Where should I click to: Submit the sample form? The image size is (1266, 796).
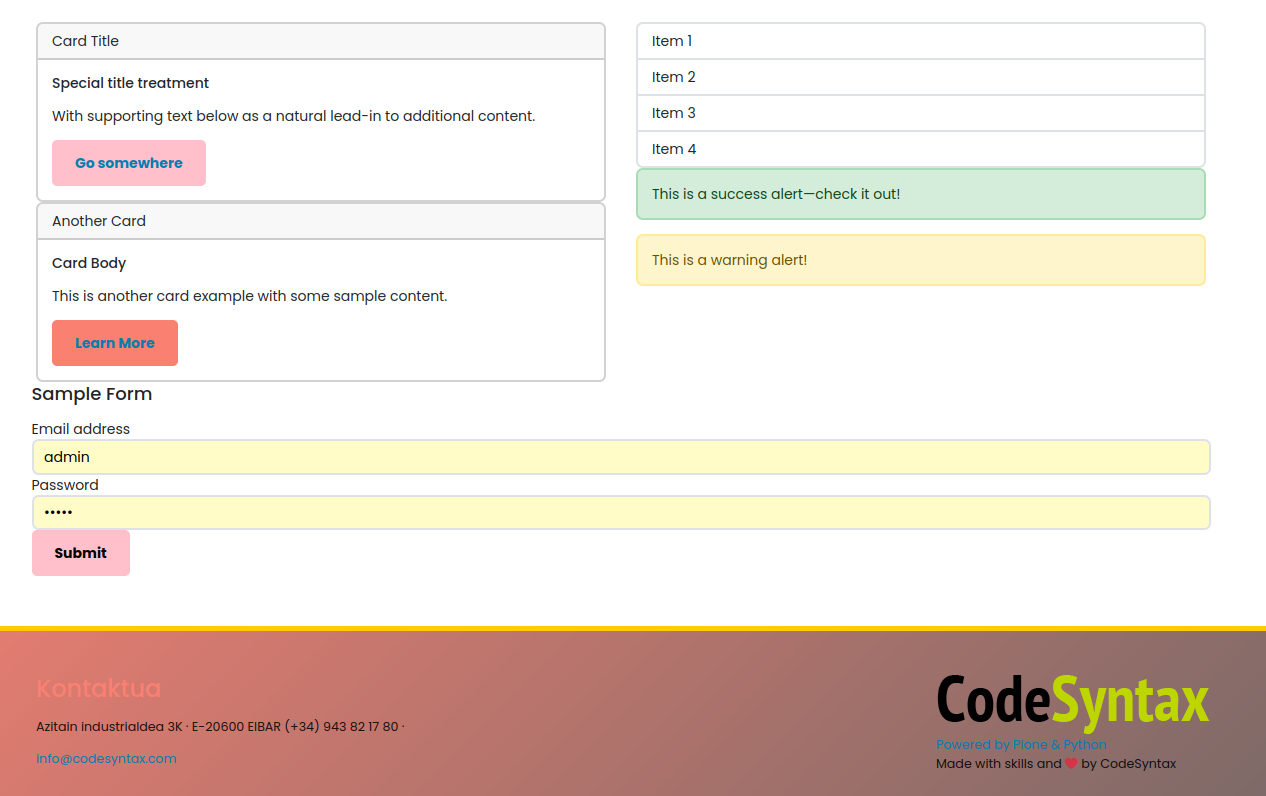click(x=81, y=553)
